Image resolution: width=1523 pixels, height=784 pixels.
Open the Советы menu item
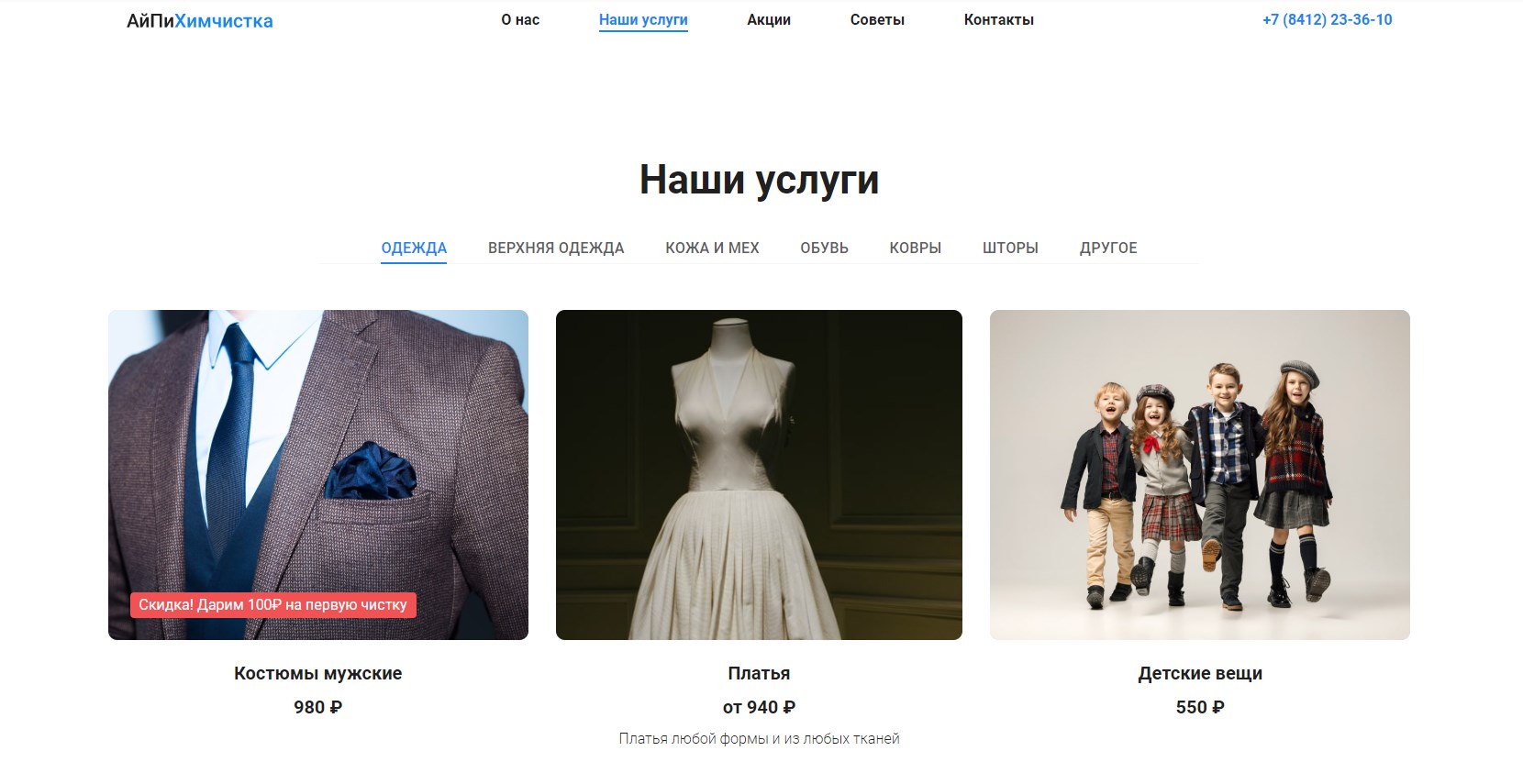[877, 19]
